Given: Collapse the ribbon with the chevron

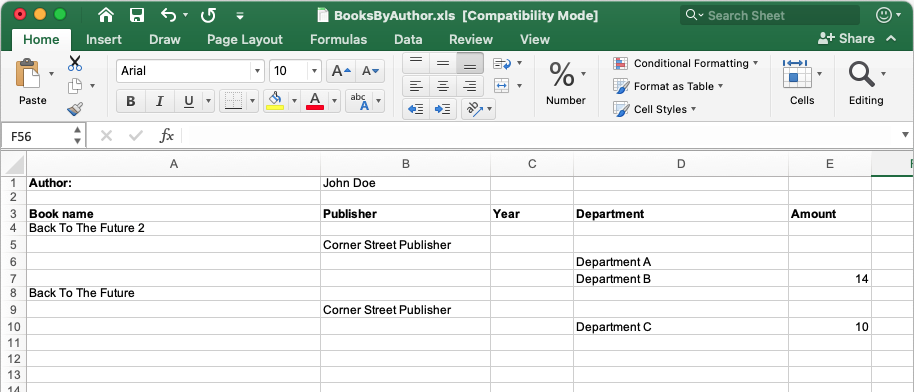Looking at the screenshot, I should pos(891,38).
